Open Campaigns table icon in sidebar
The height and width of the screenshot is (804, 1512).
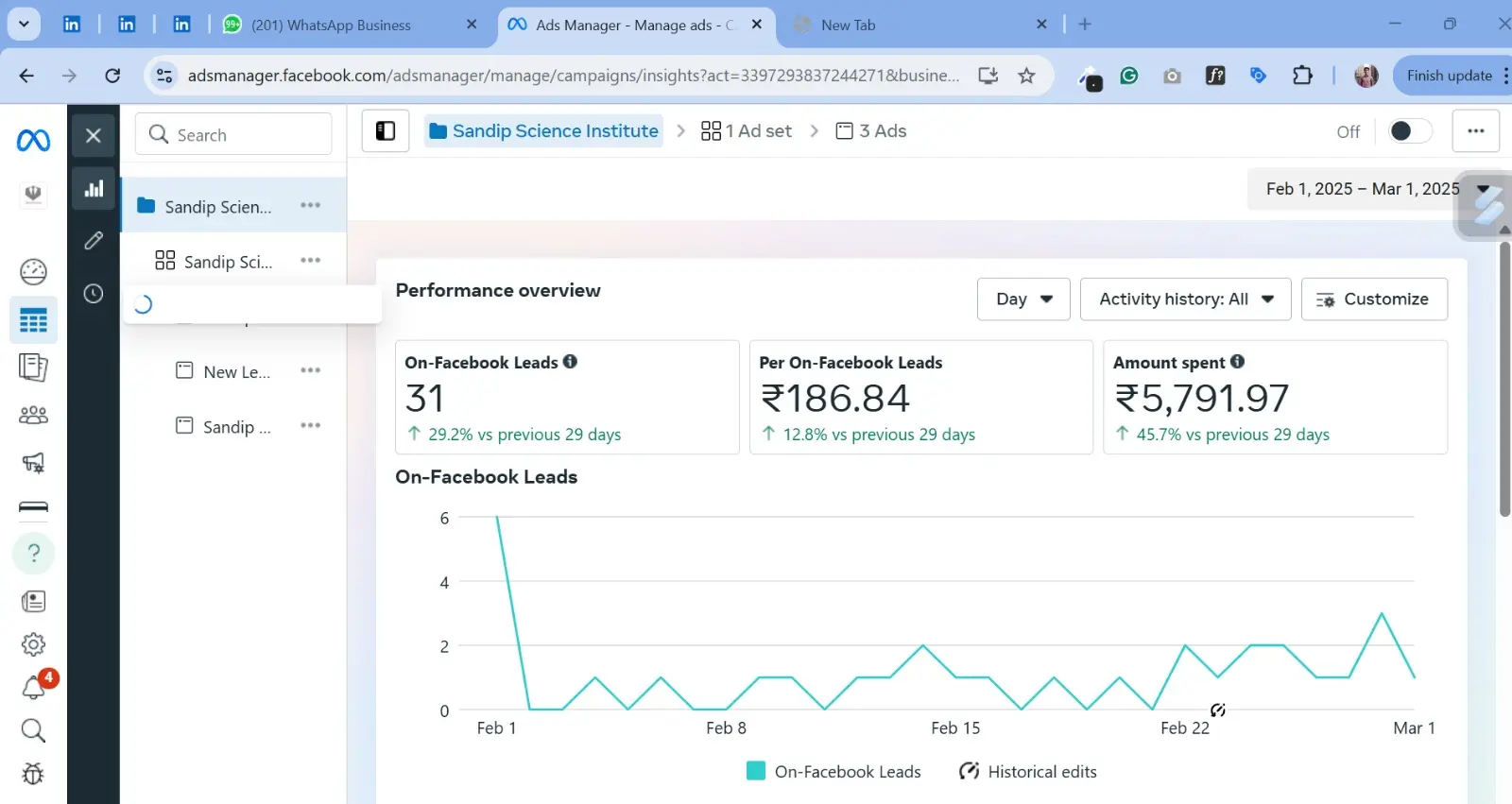click(x=33, y=320)
